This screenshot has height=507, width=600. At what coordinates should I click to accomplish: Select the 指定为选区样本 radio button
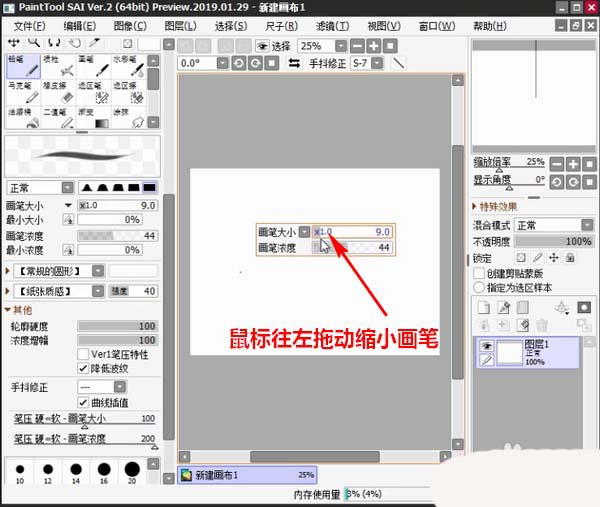coord(479,287)
